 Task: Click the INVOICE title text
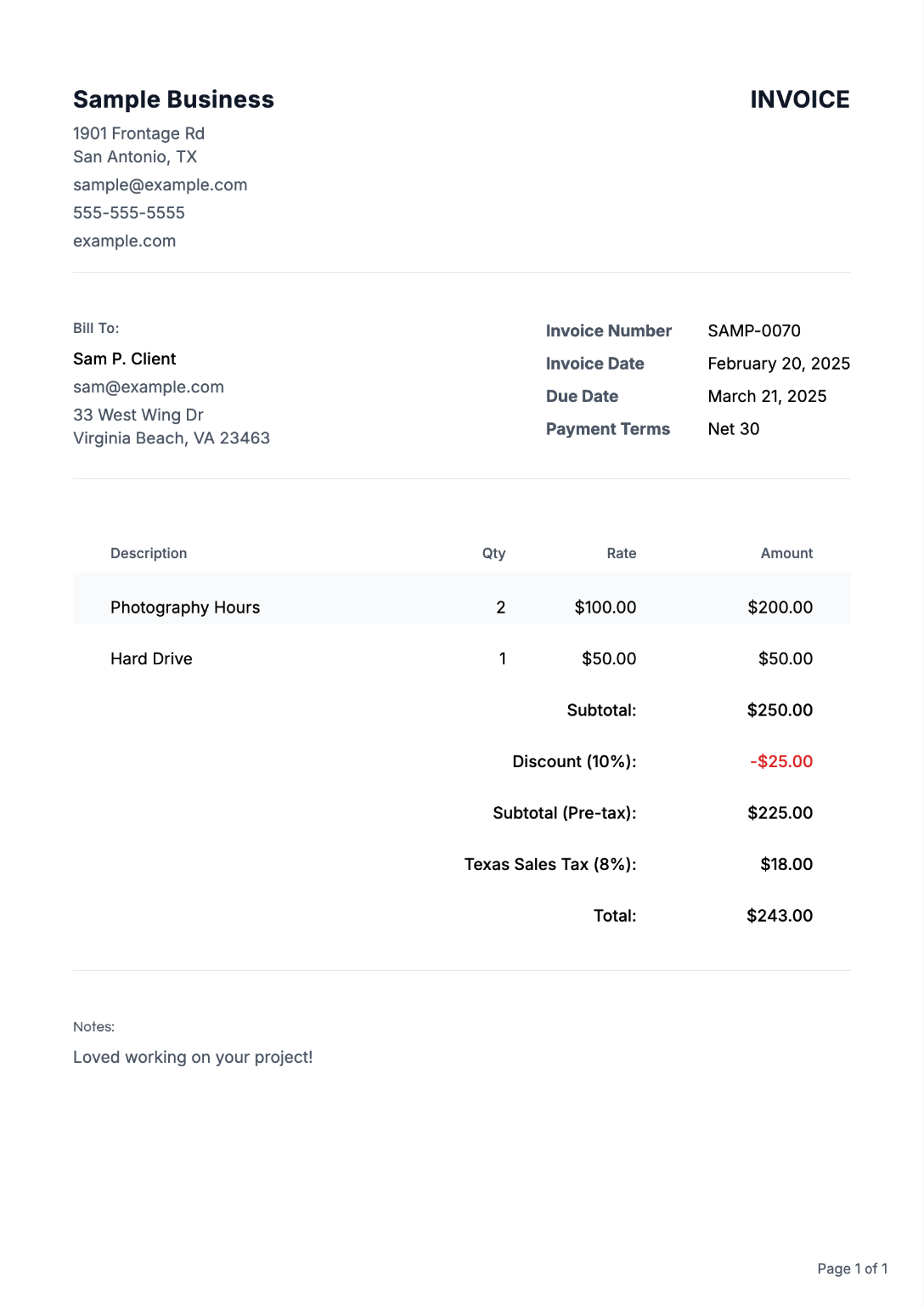pyautogui.click(x=799, y=99)
